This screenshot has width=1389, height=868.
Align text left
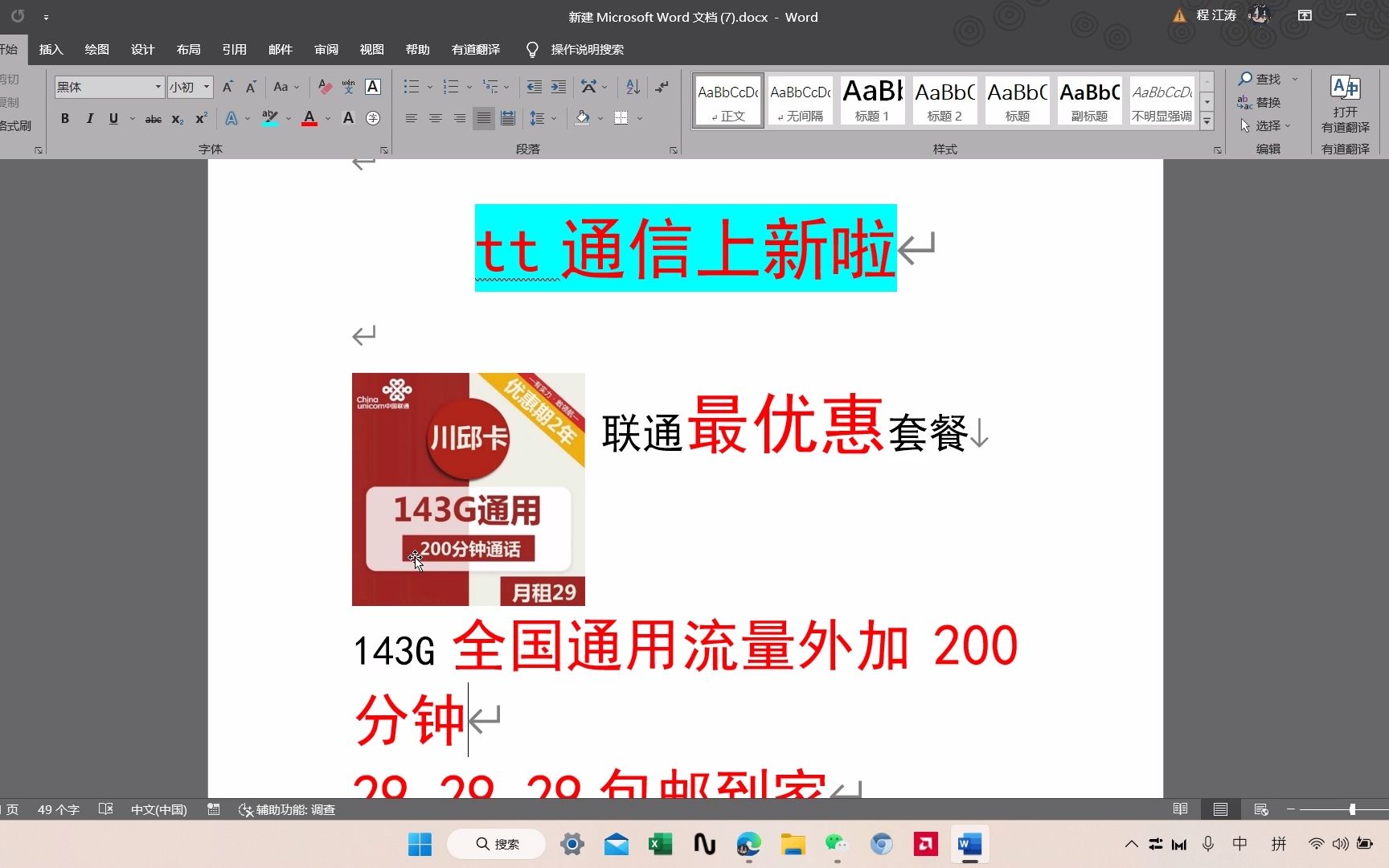(411, 118)
